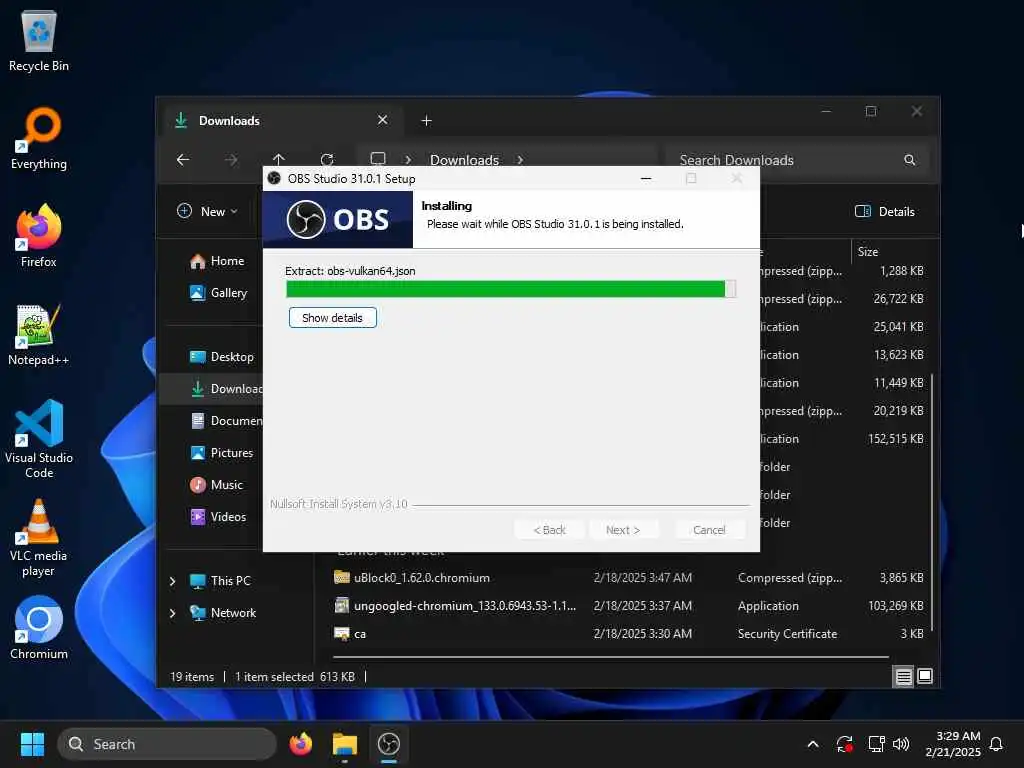Click the search magnifier in Explorer
The image size is (1024, 768).
click(x=909, y=160)
